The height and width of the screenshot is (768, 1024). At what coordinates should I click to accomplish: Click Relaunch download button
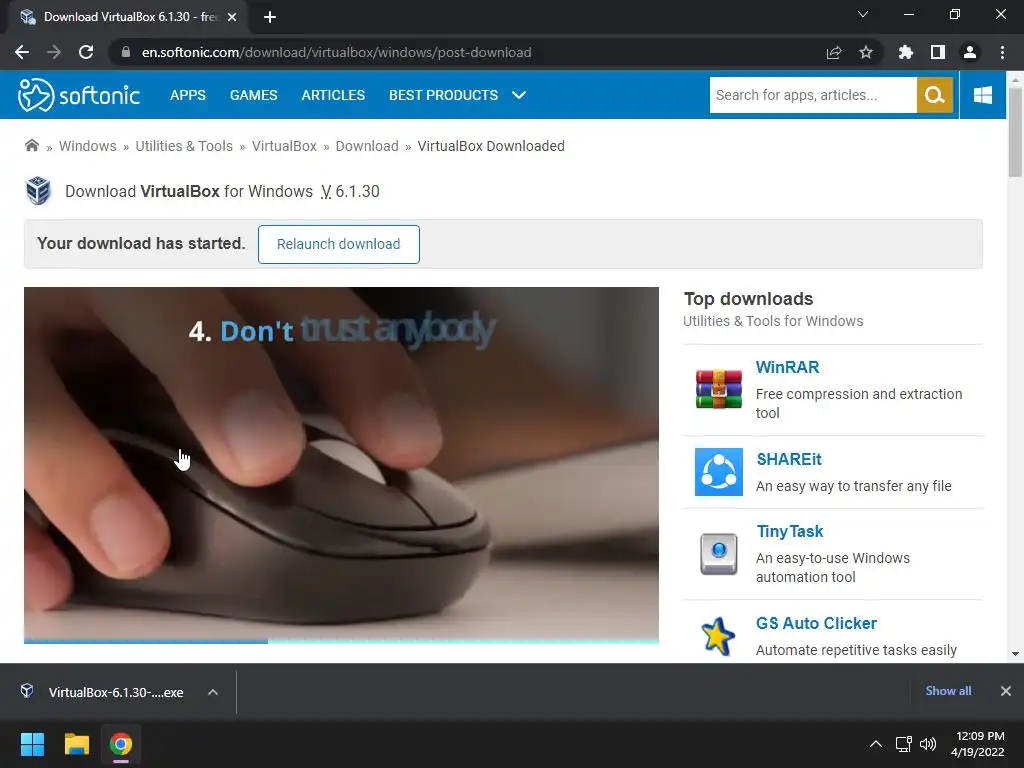pos(338,244)
